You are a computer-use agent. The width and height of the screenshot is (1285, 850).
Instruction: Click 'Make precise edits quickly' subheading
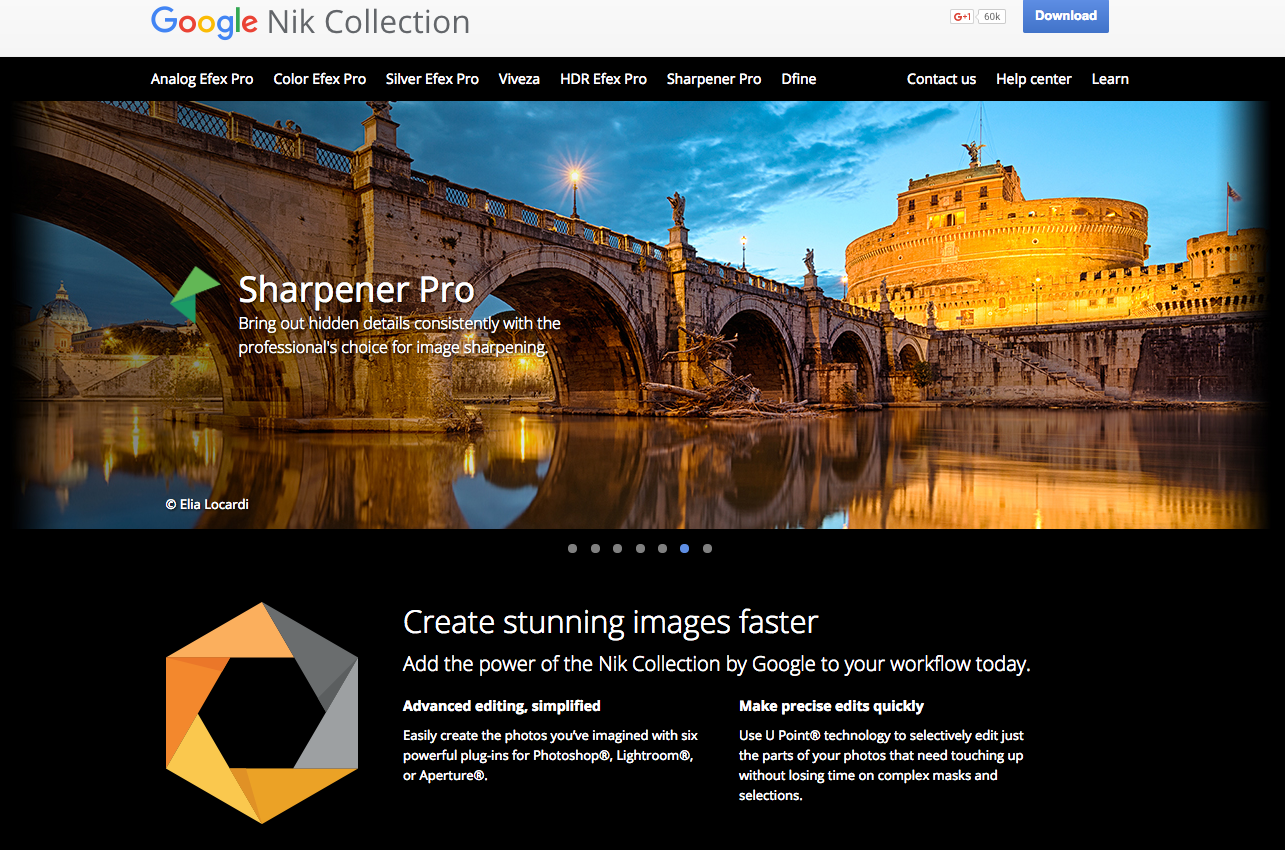coord(831,706)
